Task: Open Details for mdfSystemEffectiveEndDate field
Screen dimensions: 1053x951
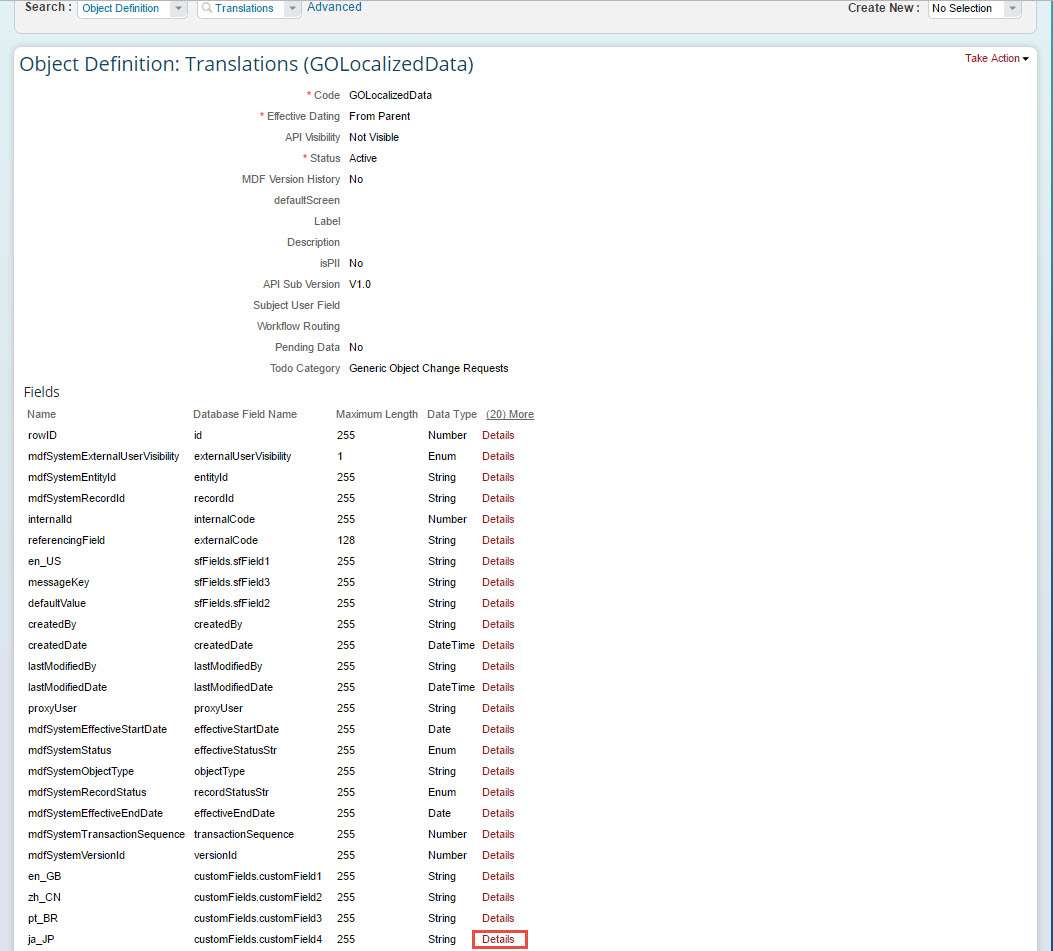Action: [498, 813]
